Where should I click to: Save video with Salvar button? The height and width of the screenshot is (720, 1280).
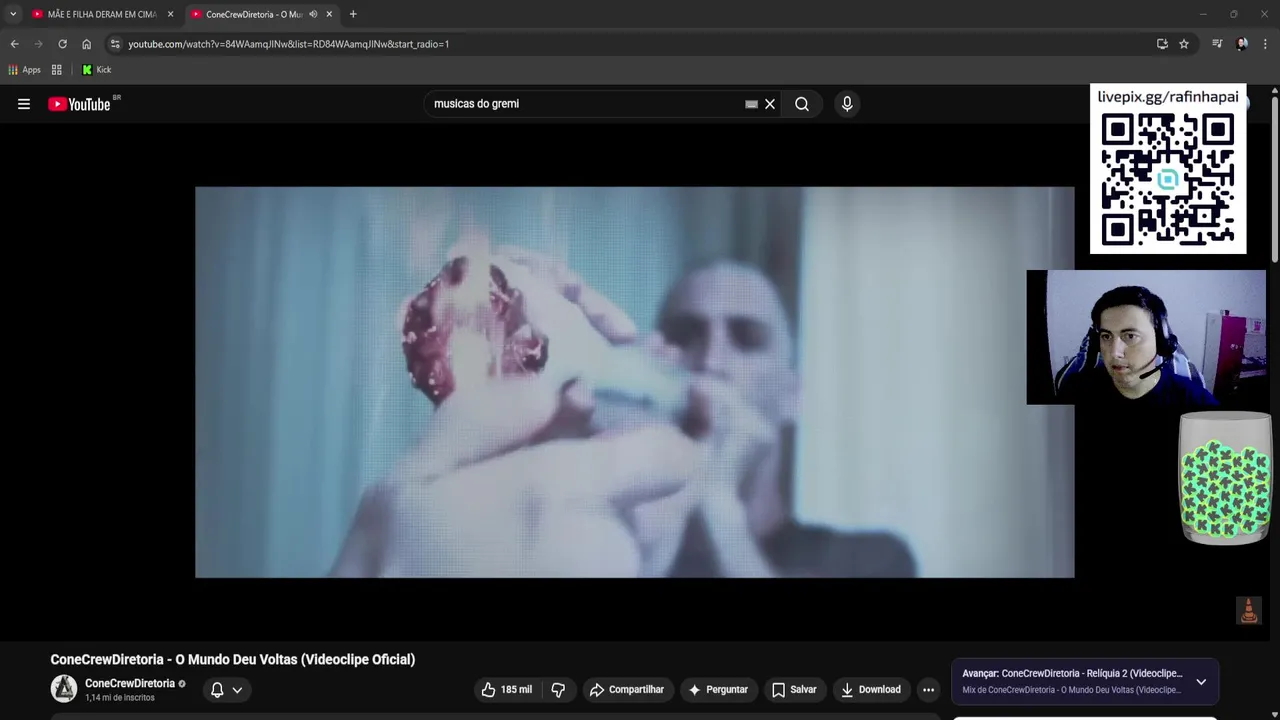[x=794, y=689]
